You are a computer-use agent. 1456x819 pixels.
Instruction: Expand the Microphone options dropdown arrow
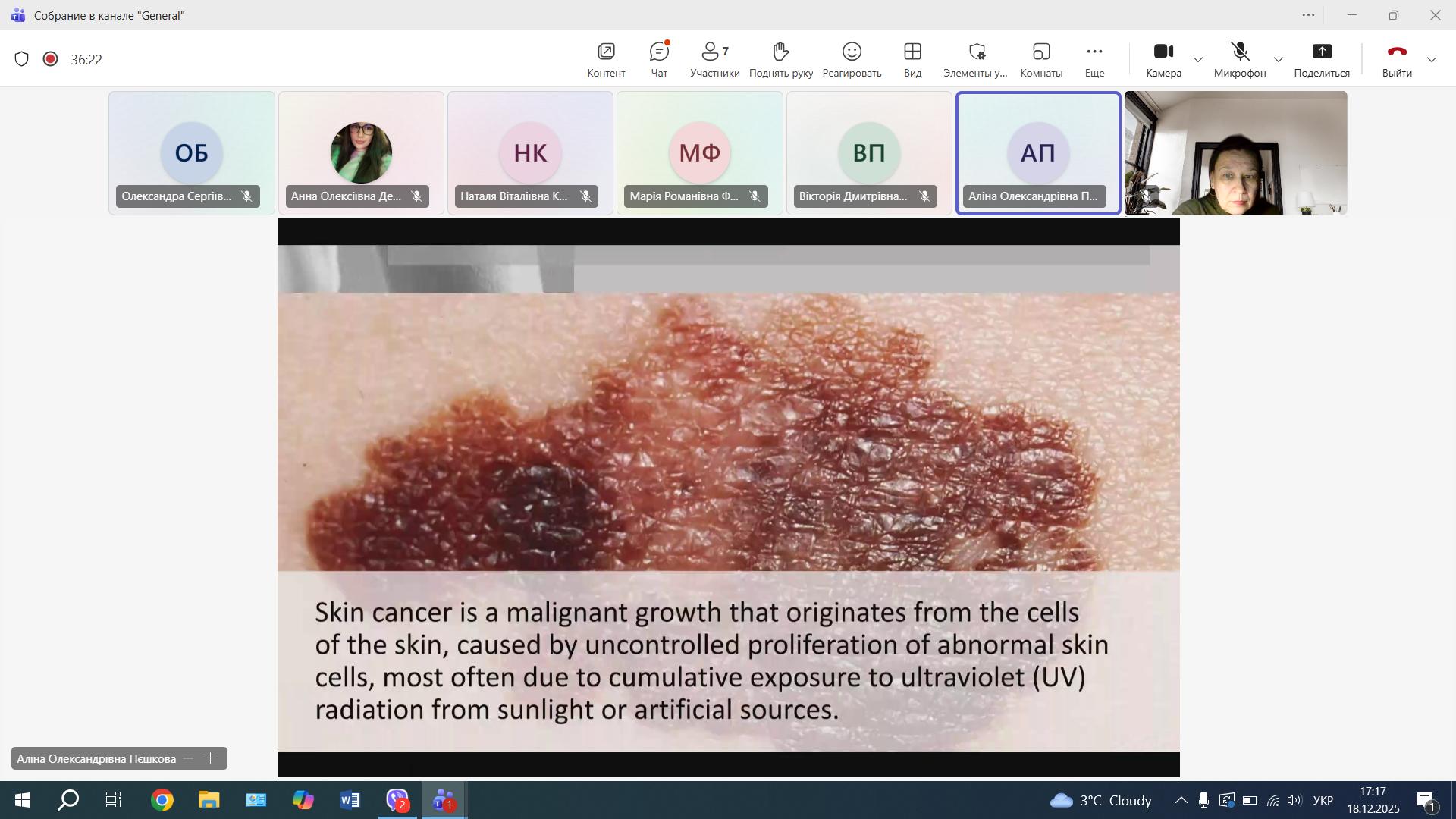pyautogui.click(x=1279, y=60)
